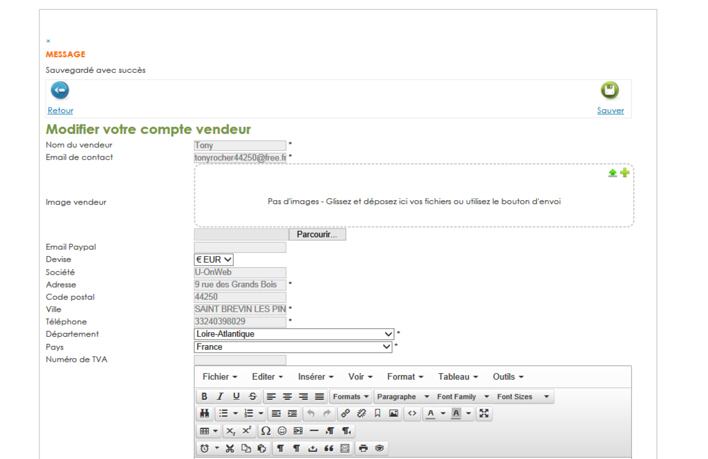The image size is (708, 459).
Task: Apply superscript formatting
Action: (x=247, y=431)
